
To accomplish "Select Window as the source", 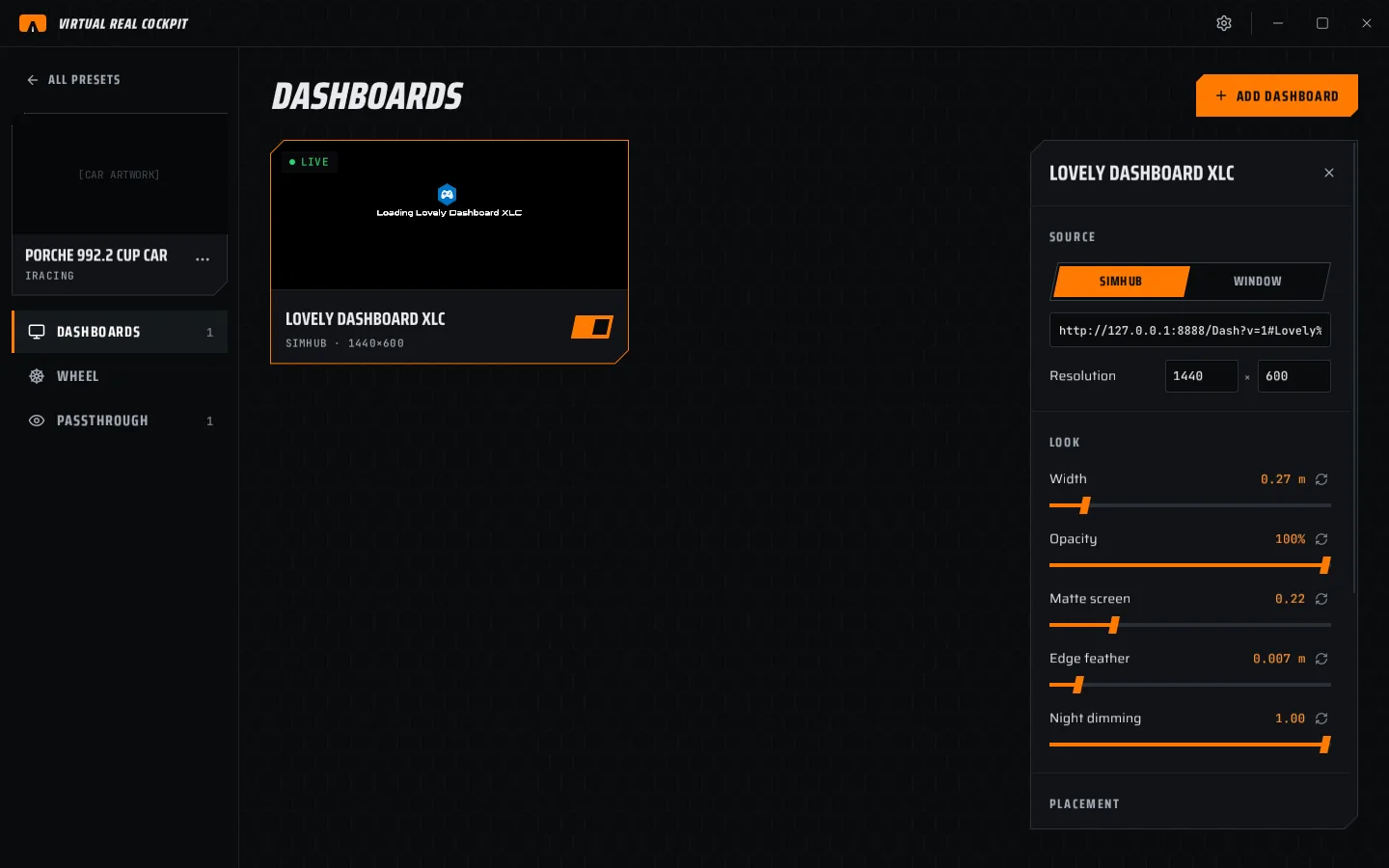I will [x=1258, y=282].
